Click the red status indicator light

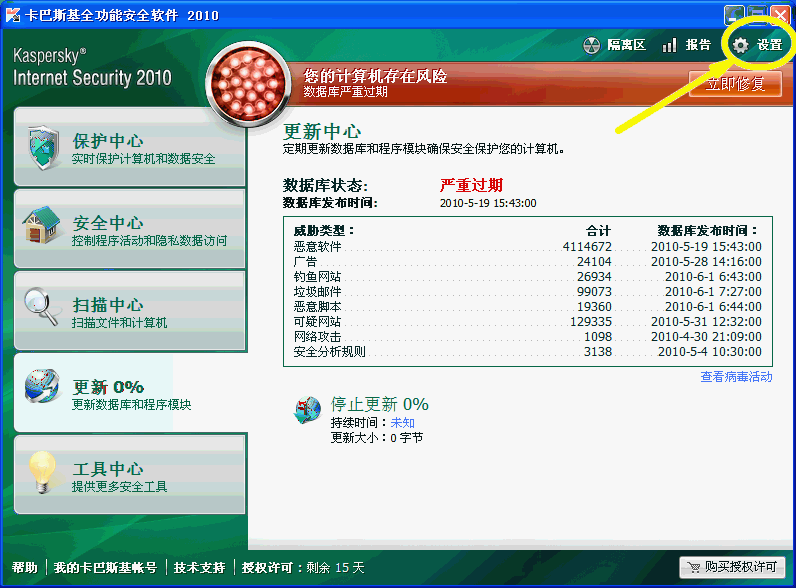pos(248,84)
